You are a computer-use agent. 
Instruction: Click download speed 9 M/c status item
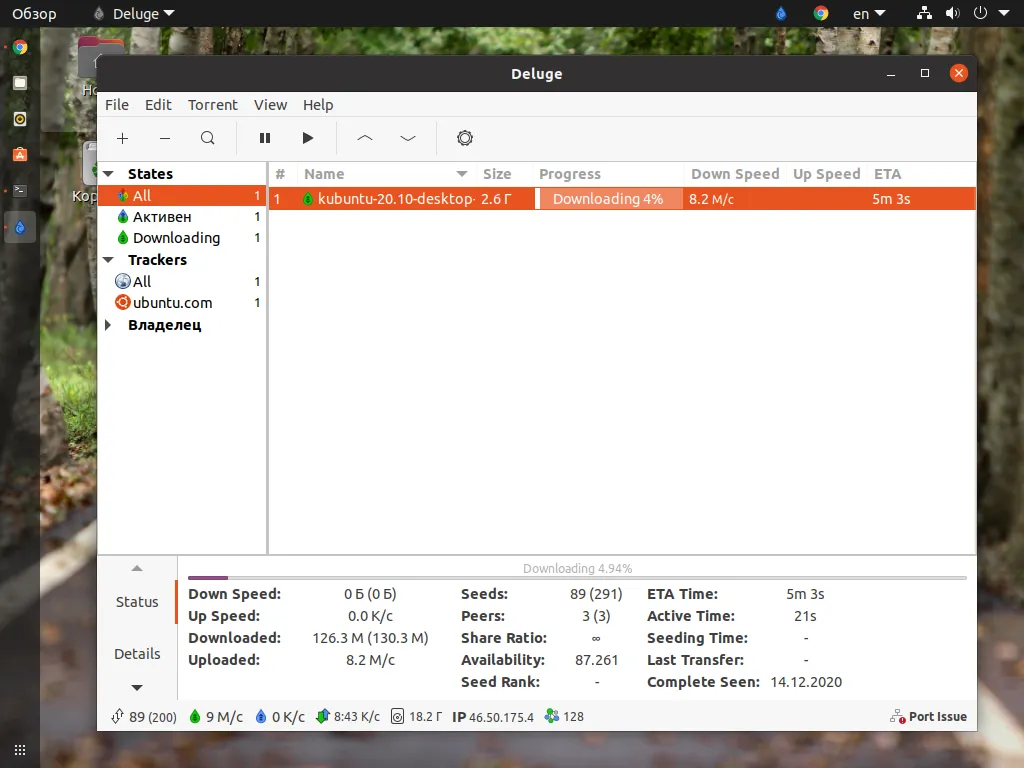216,716
